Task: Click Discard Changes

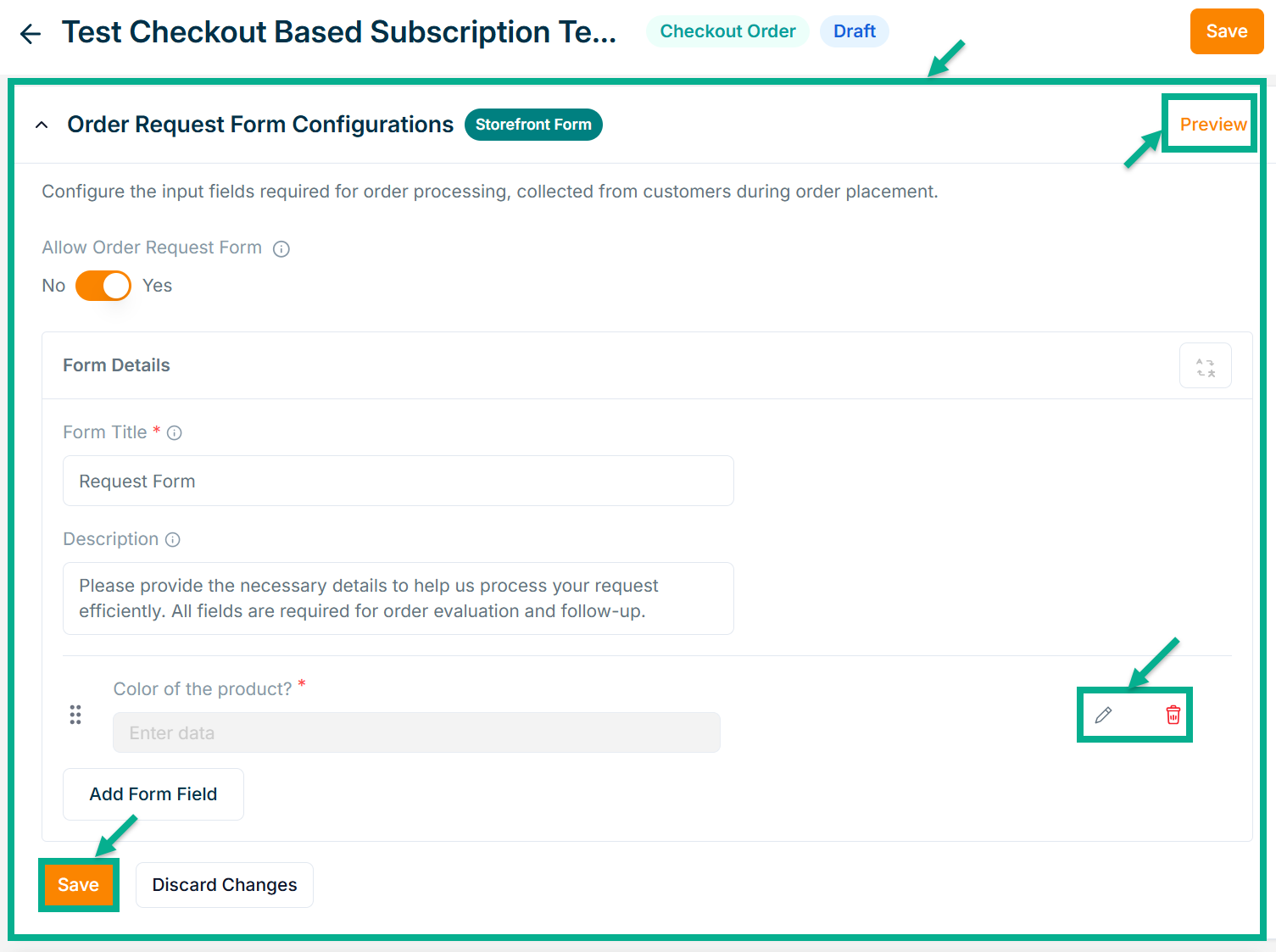Action: point(225,885)
